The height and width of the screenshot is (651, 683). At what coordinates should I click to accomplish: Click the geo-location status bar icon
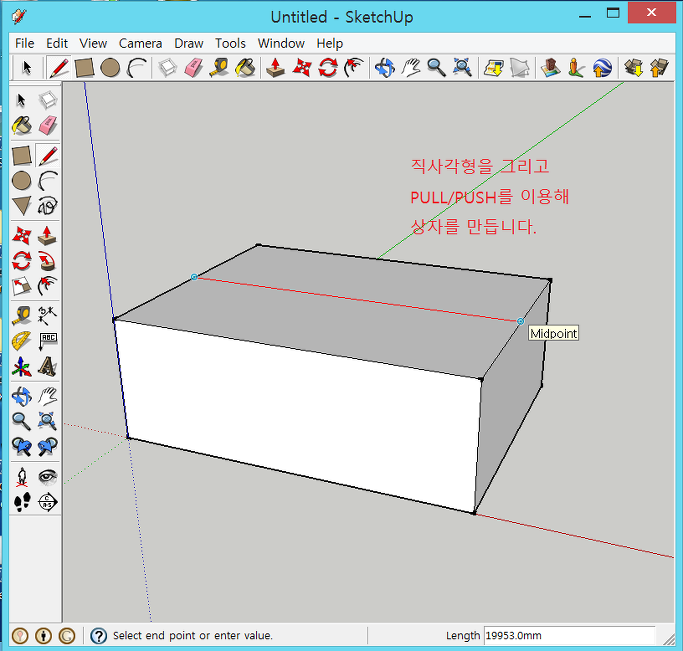[x=20, y=636]
